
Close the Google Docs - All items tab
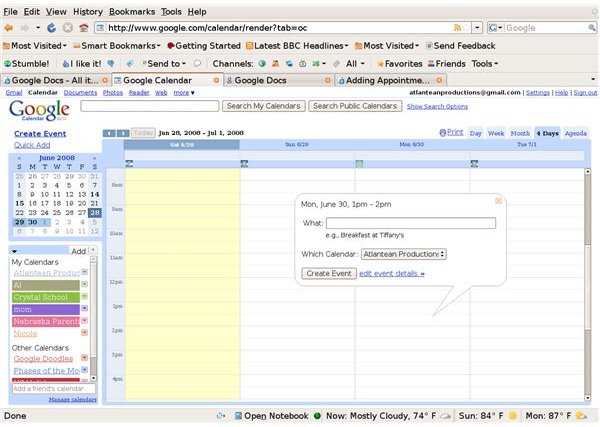pyautogui.click(x=105, y=80)
